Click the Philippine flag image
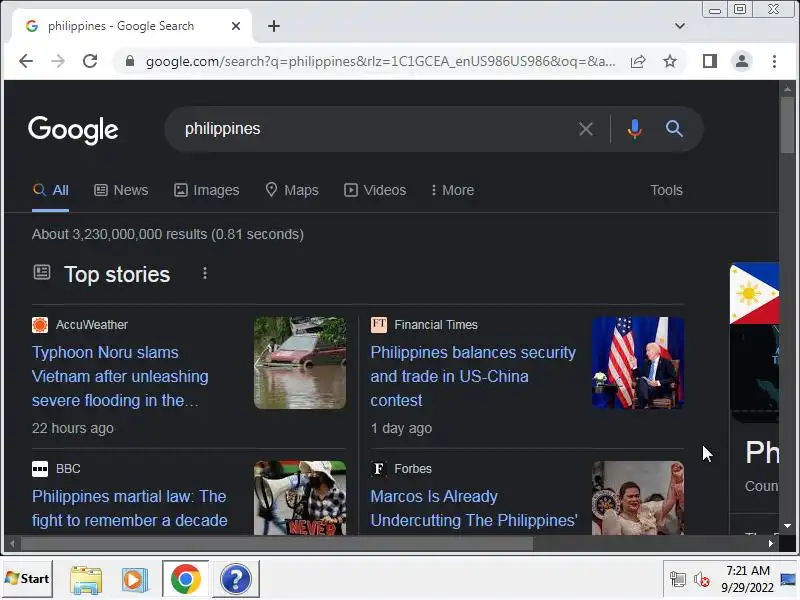 tap(755, 293)
